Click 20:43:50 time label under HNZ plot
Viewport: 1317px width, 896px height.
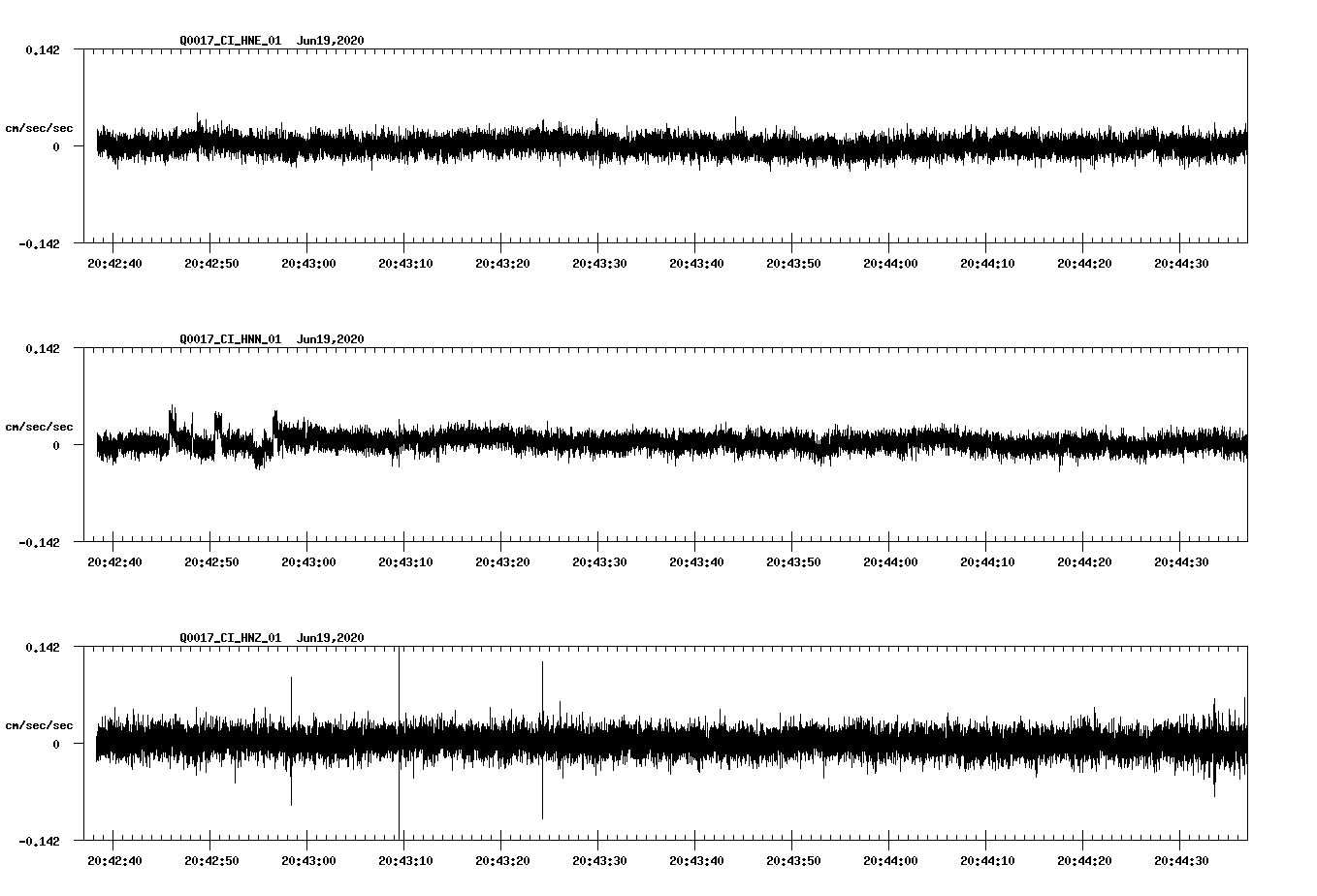793,861
